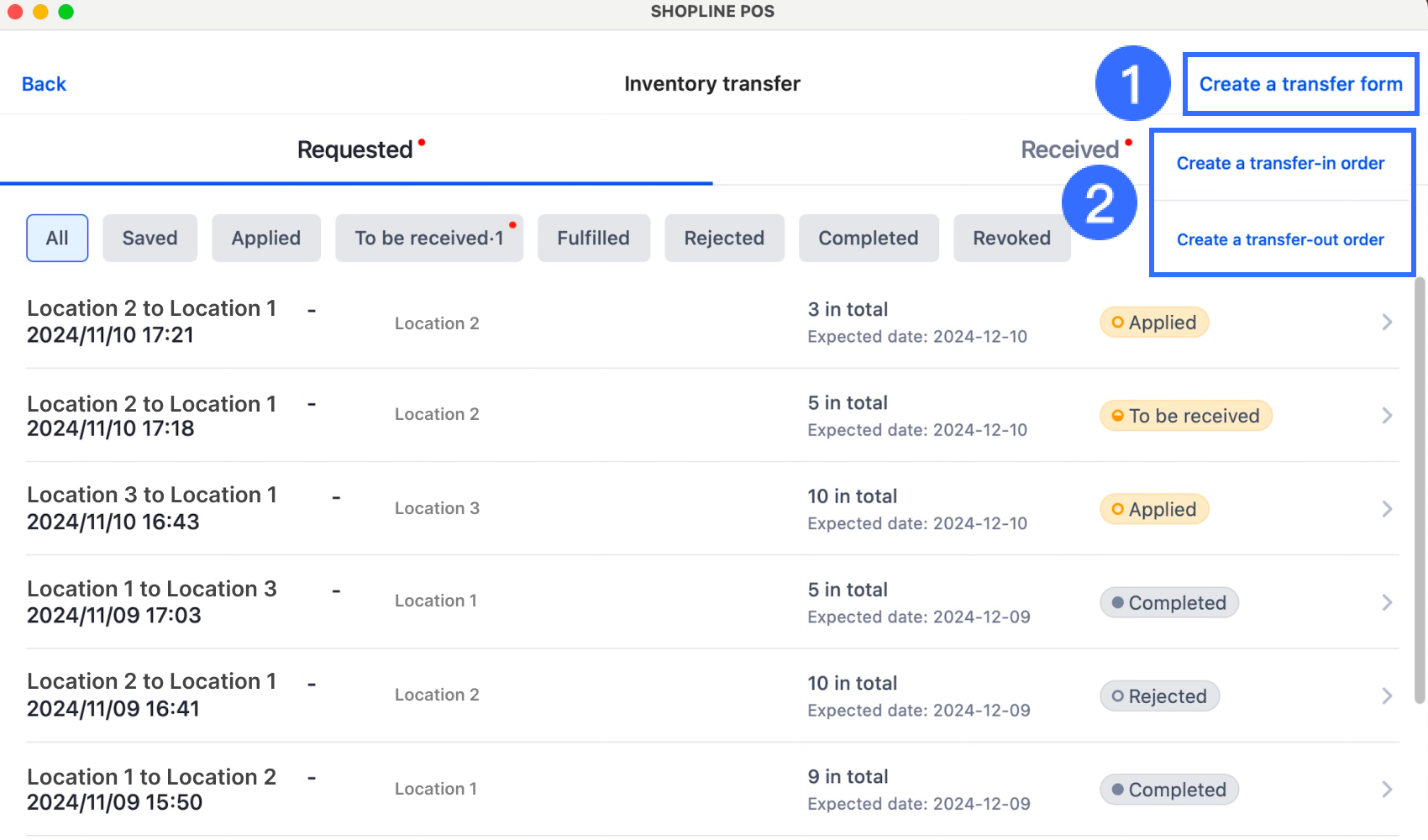Filter by Saved transfers
The height and width of the screenshot is (840, 1428).
click(x=150, y=239)
